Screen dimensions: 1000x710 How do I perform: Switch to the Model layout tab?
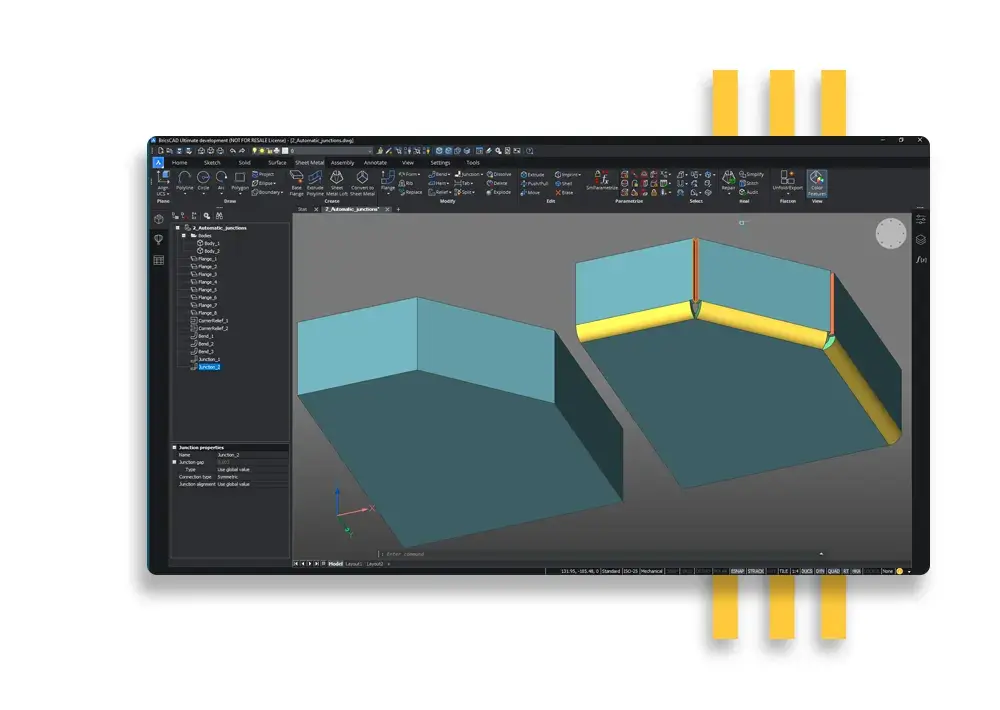(335, 564)
